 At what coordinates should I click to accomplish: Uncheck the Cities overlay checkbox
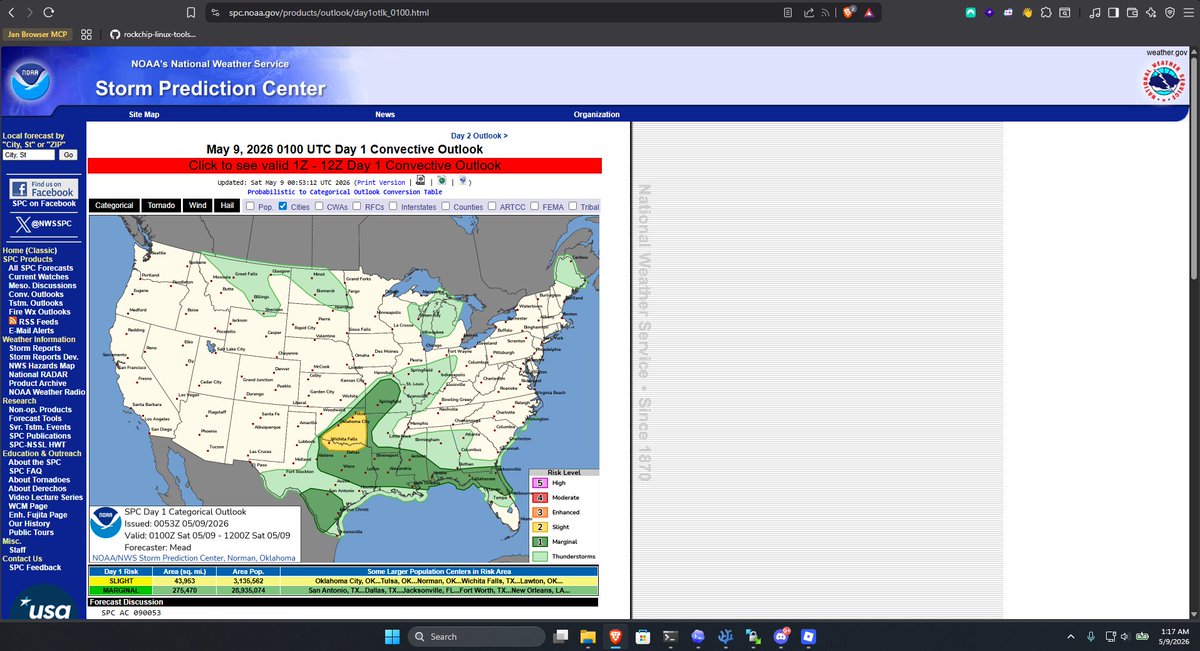tap(282, 206)
